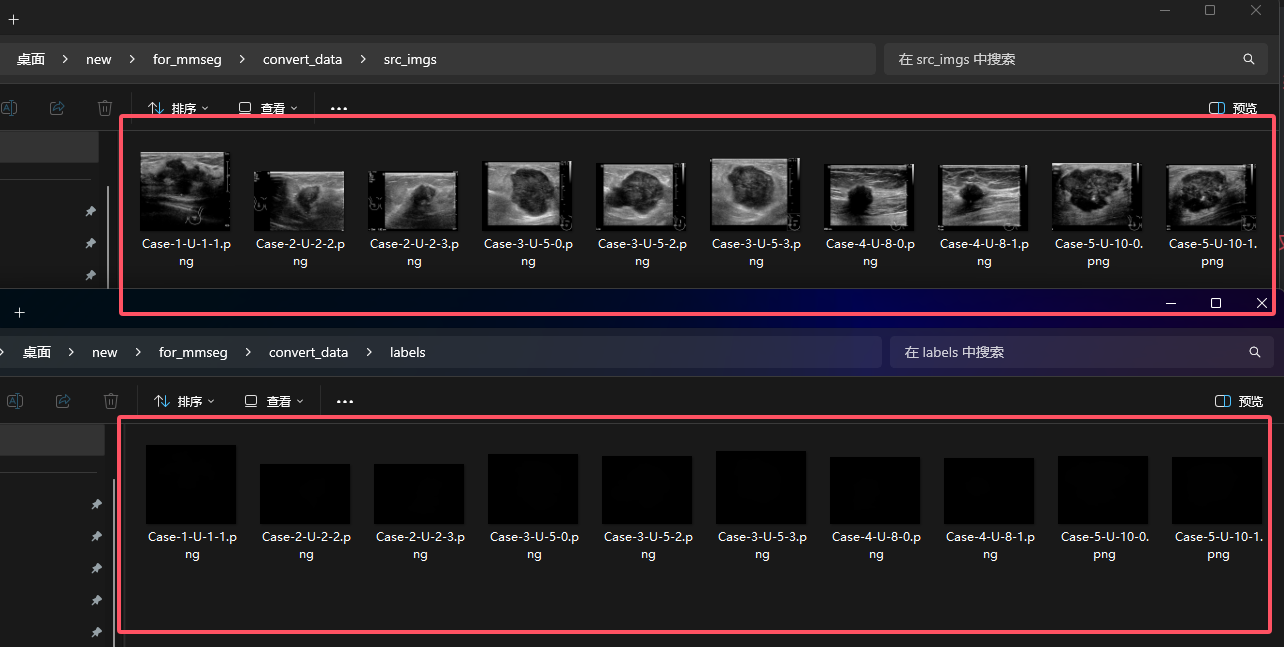Go to convert_data in labels breadcrumb
This screenshot has height=647, width=1284.
308,352
